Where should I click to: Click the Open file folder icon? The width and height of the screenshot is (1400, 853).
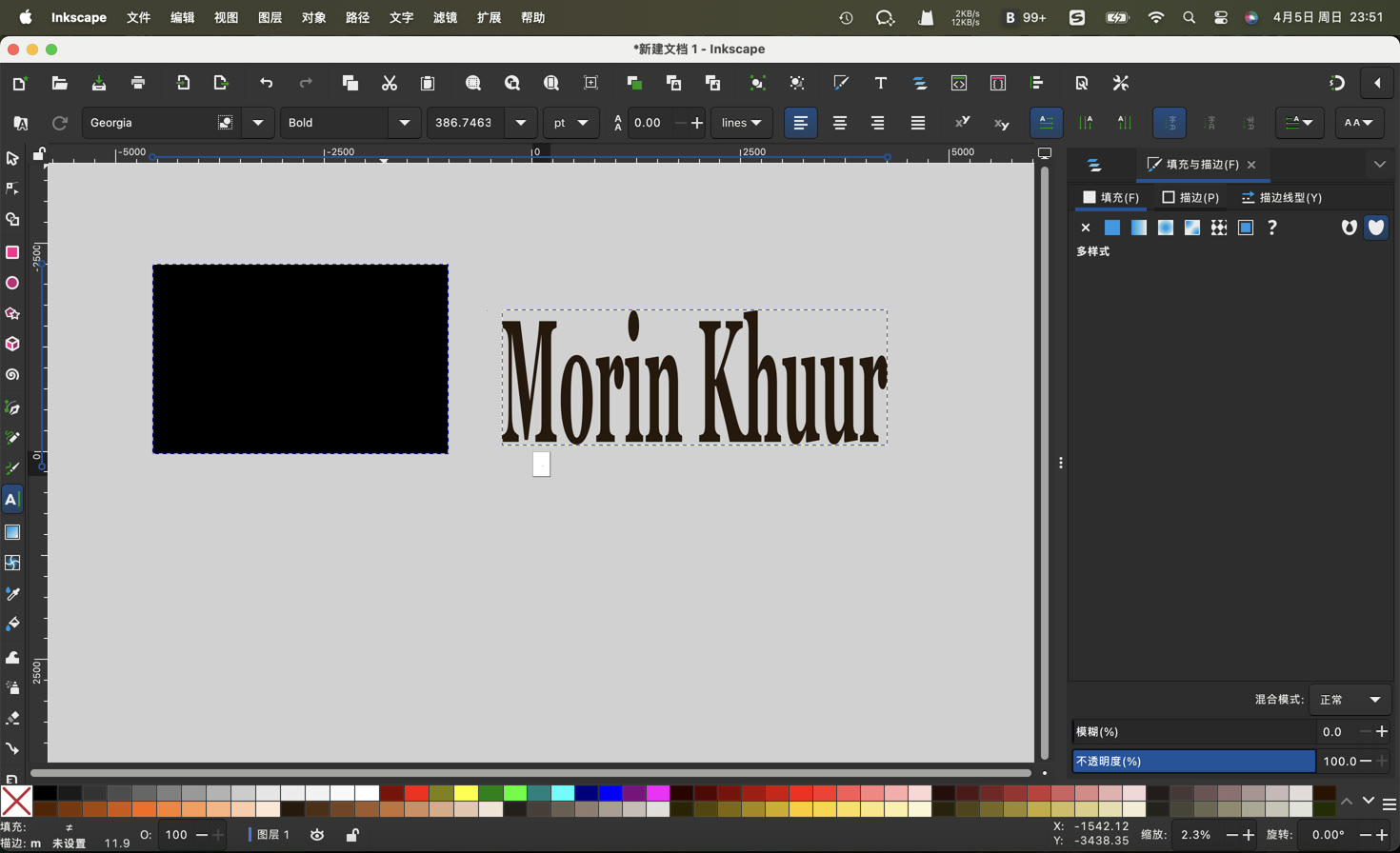point(59,83)
